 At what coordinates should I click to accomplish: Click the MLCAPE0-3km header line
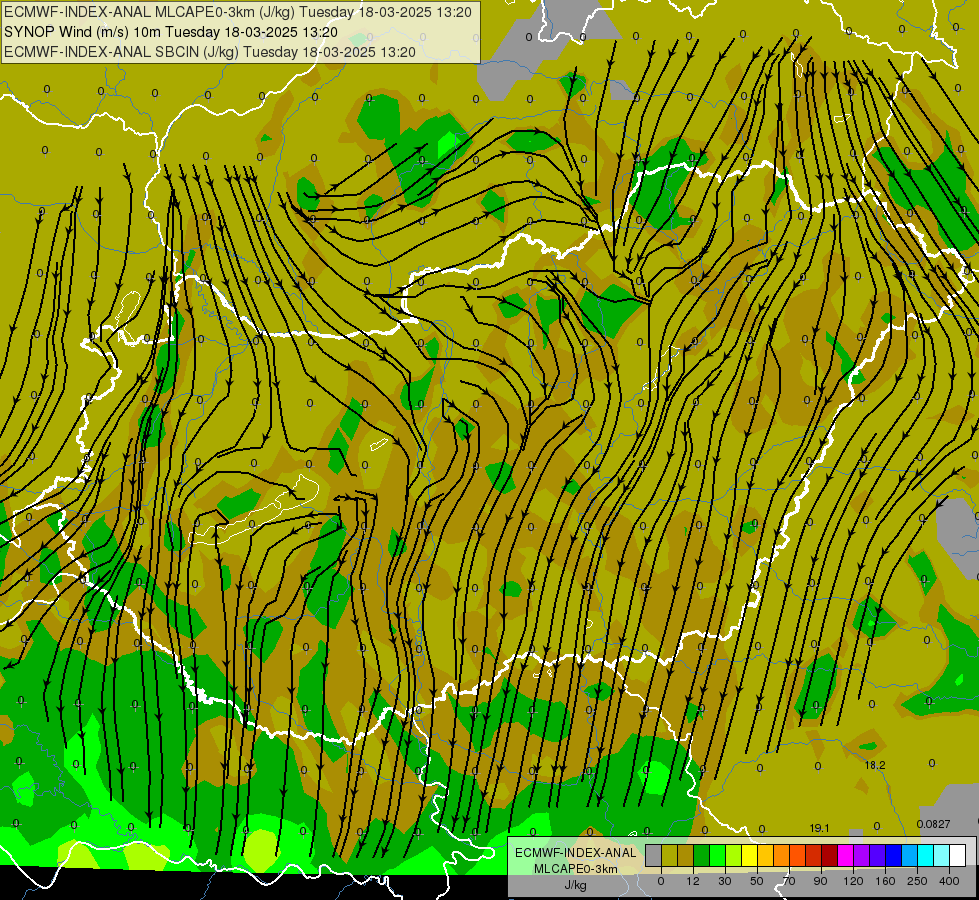pos(238,12)
